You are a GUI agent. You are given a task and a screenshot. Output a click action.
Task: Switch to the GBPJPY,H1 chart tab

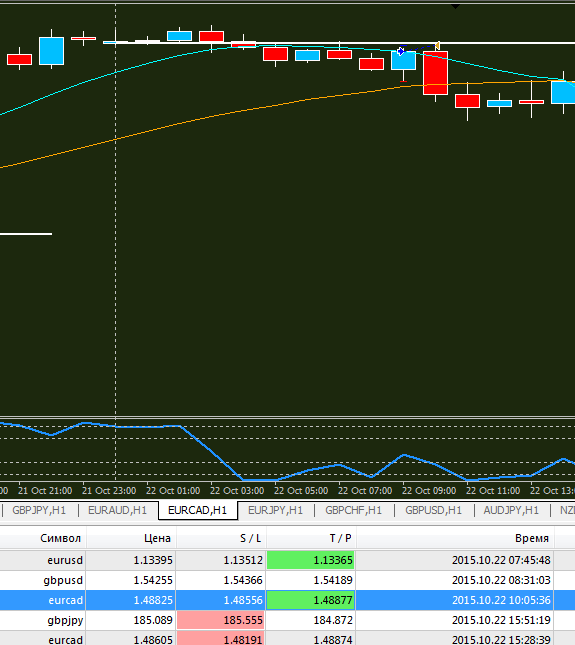[x=39, y=510]
